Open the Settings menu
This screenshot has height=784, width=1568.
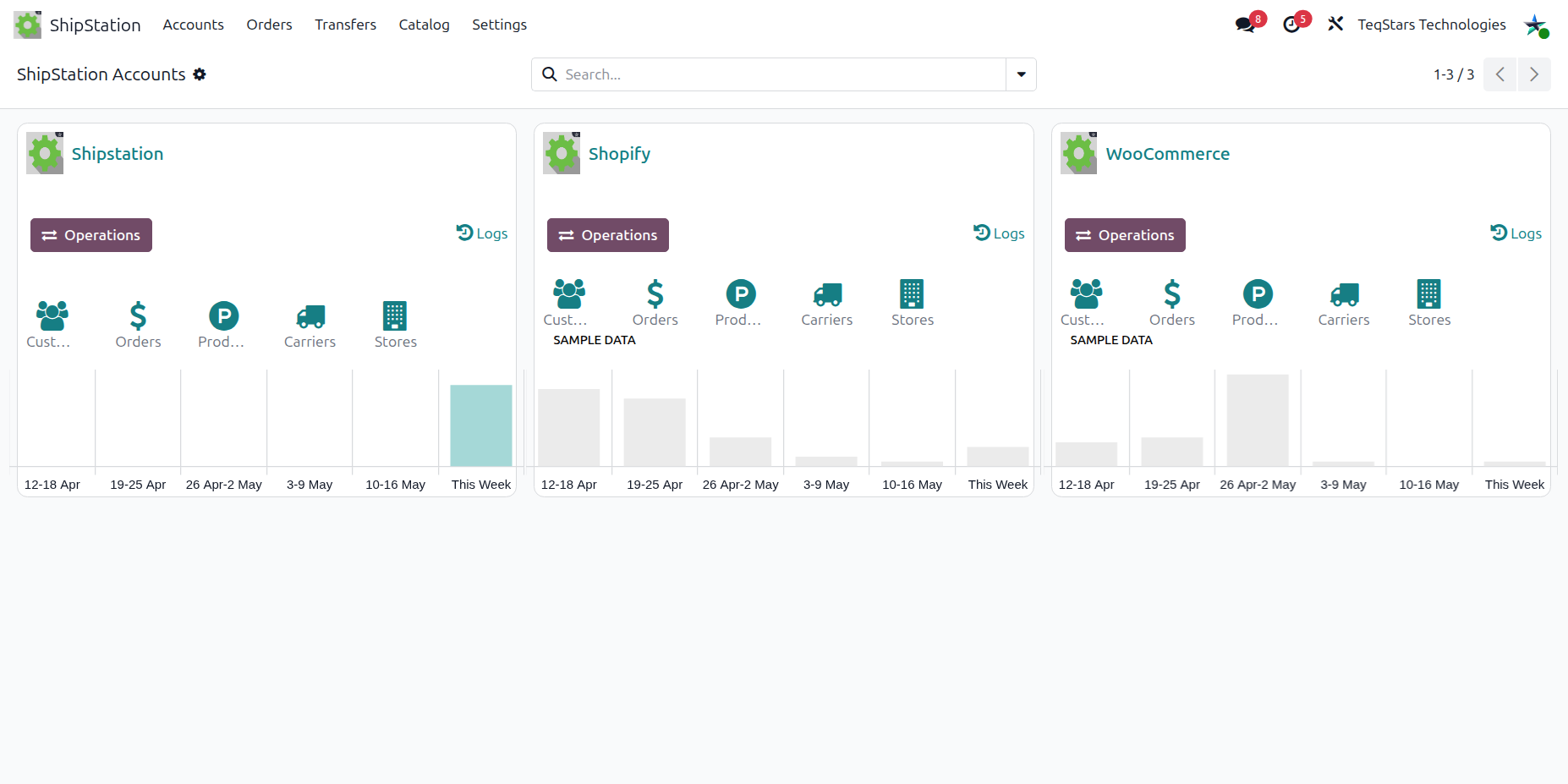[x=499, y=25]
